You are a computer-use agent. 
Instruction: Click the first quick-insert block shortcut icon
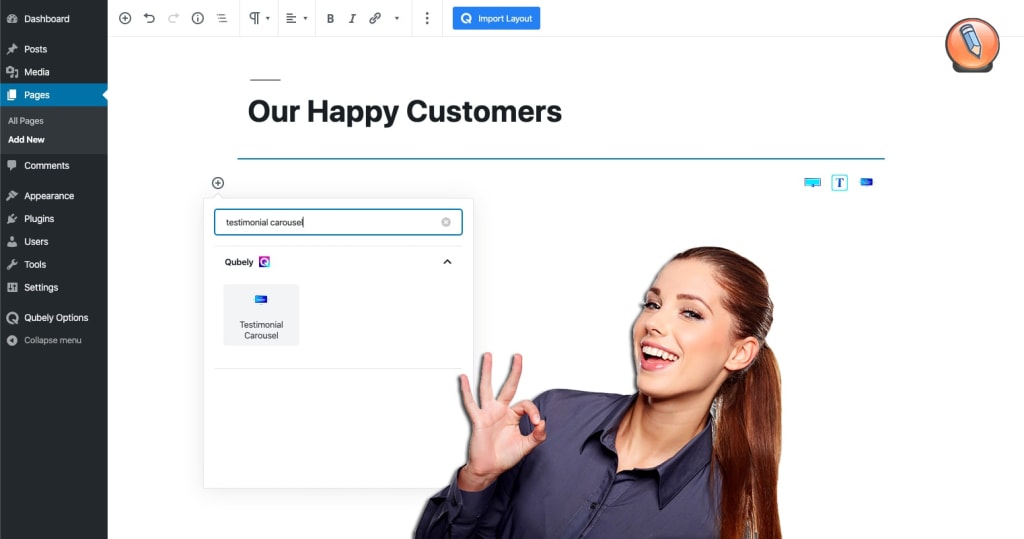coord(812,182)
